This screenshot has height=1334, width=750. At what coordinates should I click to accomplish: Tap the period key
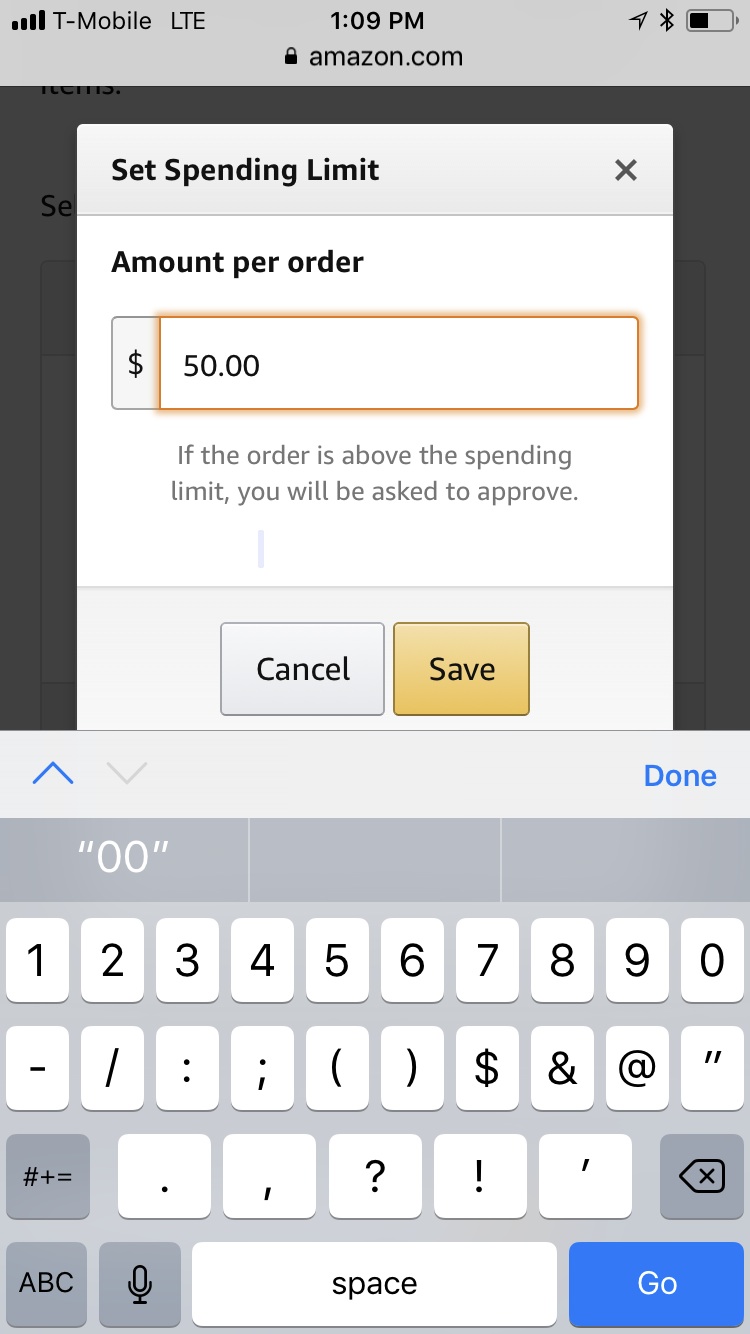[x=164, y=1176]
